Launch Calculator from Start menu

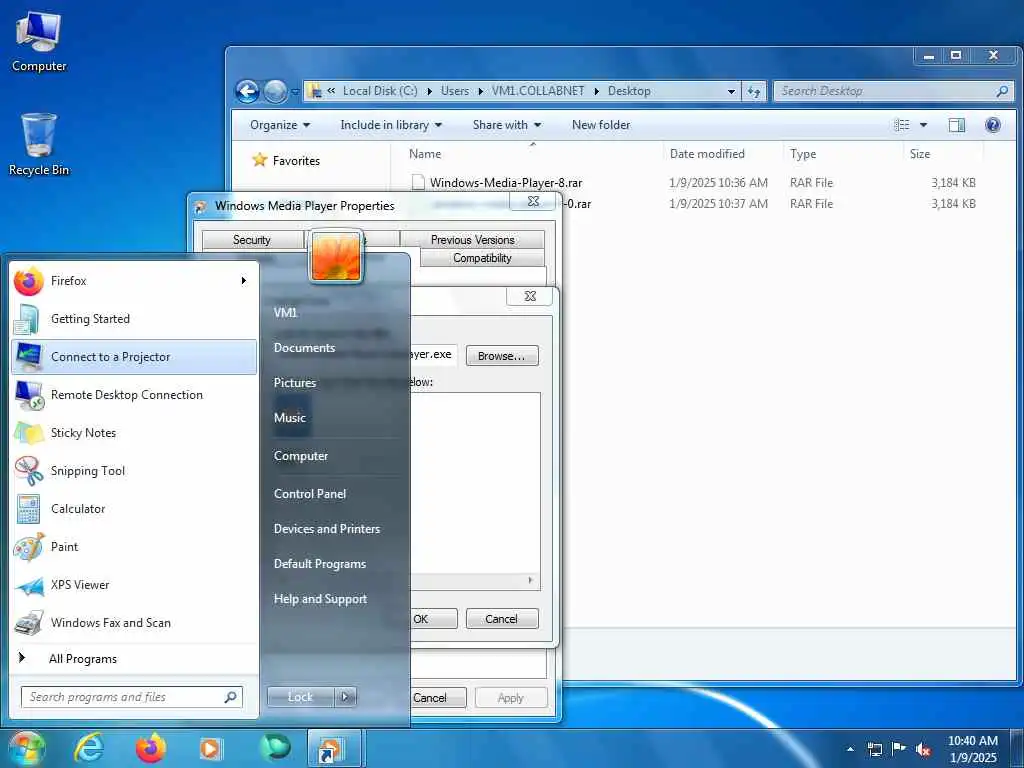[134, 509]
